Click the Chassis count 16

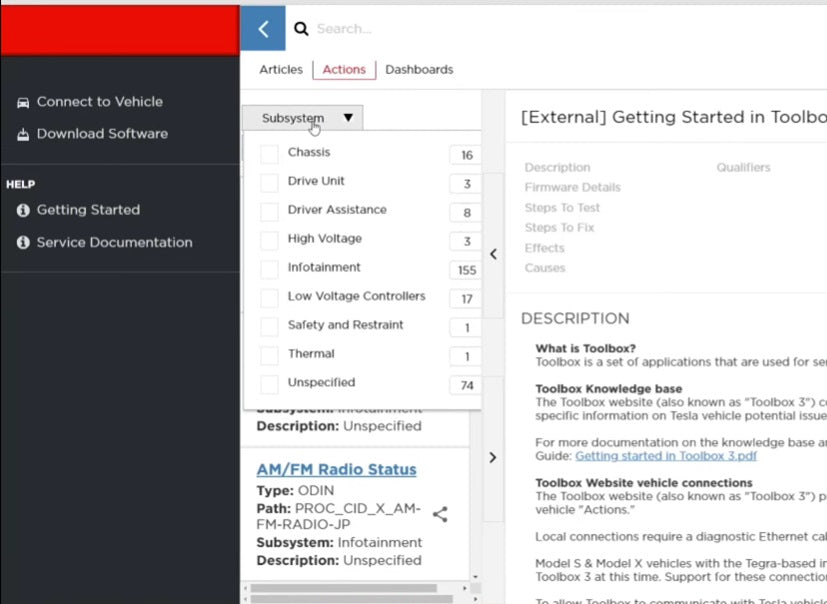(x=466, y=156)
